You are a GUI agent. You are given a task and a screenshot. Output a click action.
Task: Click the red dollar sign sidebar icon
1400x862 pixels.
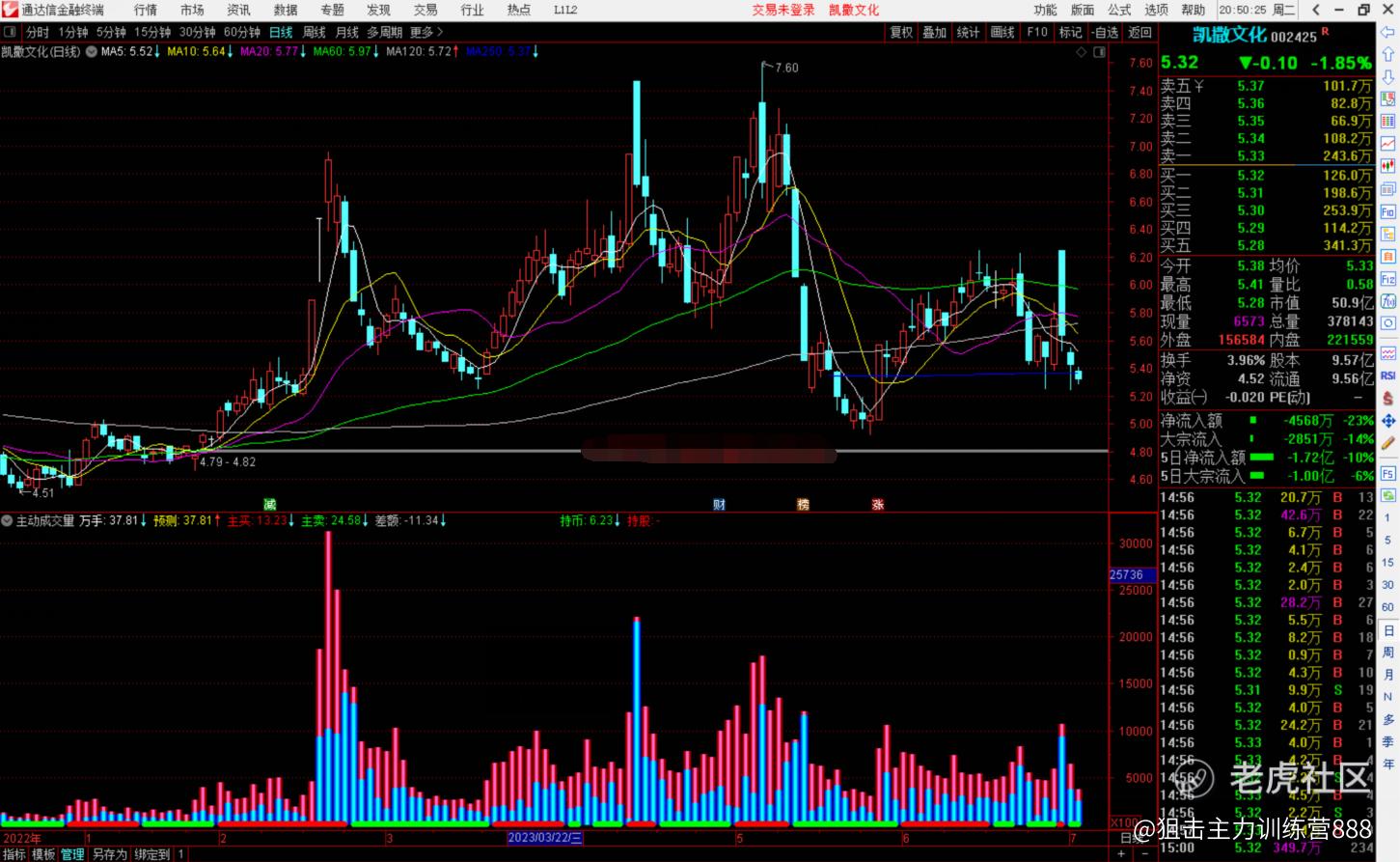(1388, 398)
